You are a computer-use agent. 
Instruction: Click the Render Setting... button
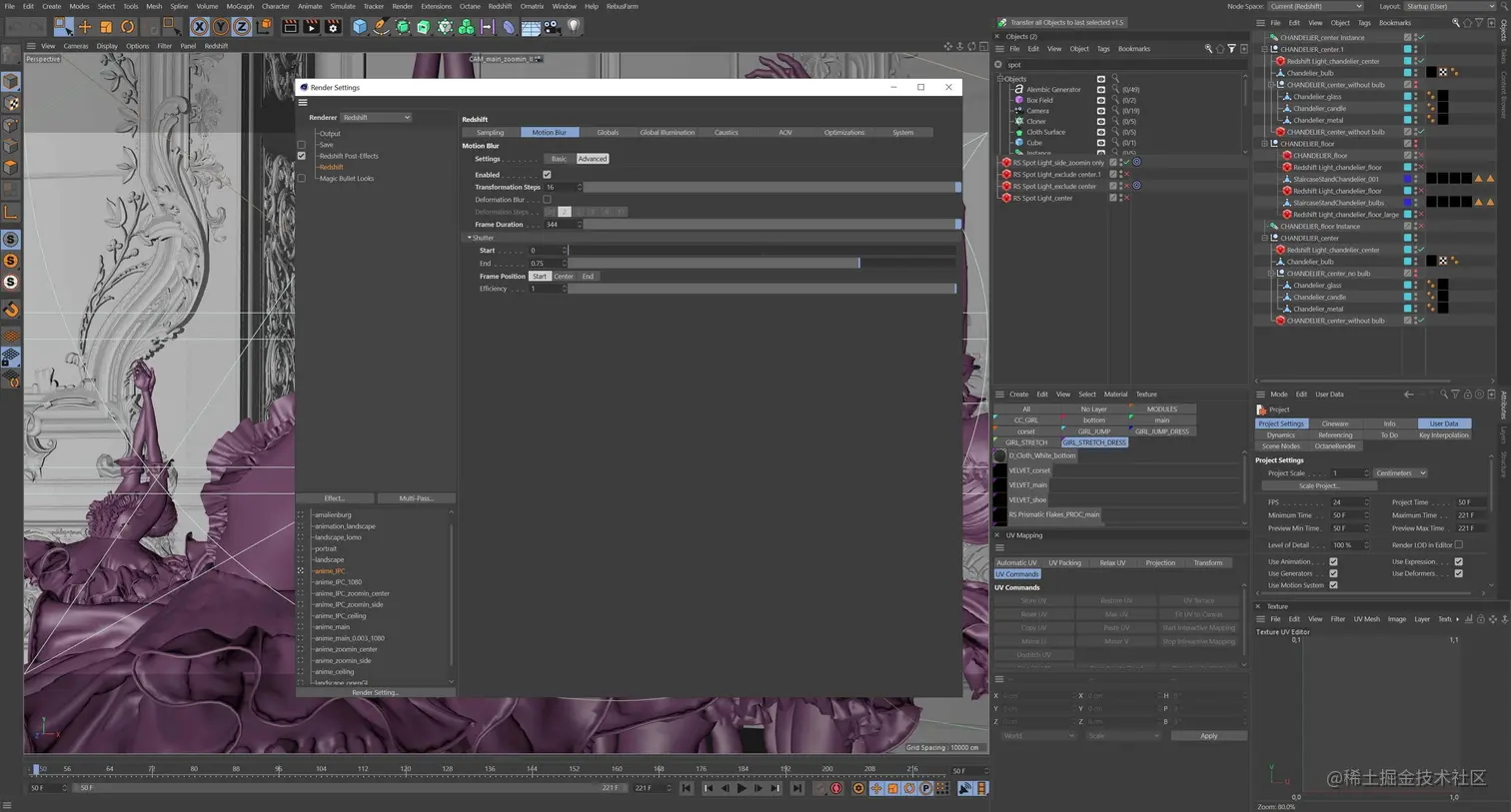click(376, 692)
